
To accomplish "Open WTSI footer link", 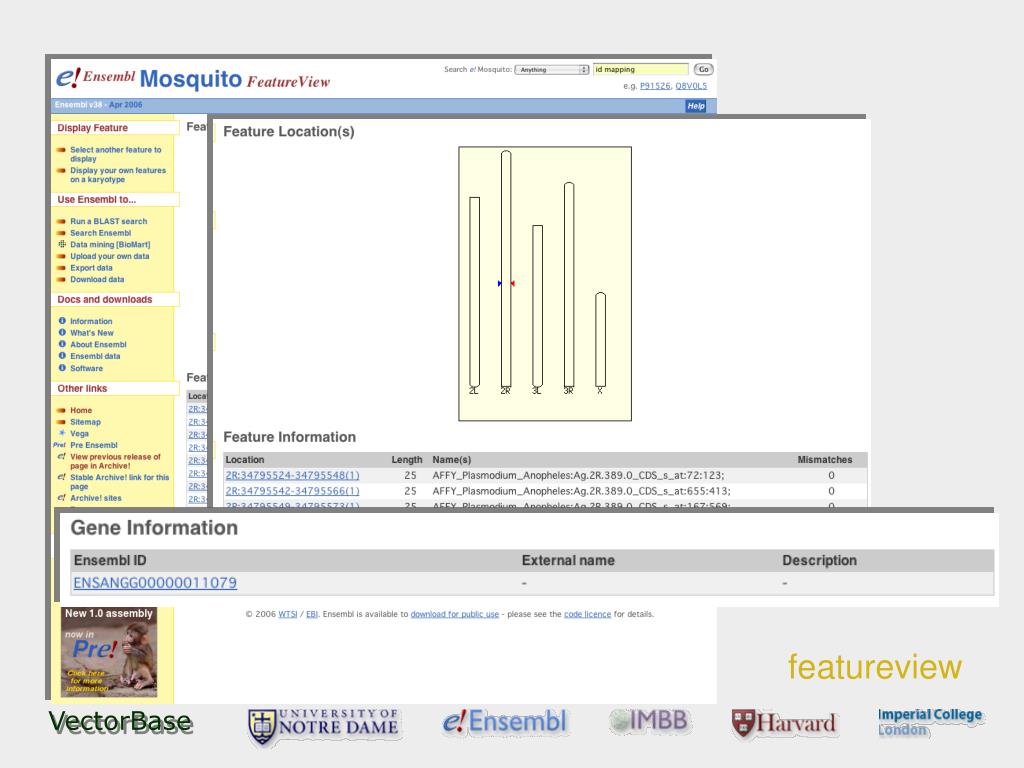I will 287,615.
